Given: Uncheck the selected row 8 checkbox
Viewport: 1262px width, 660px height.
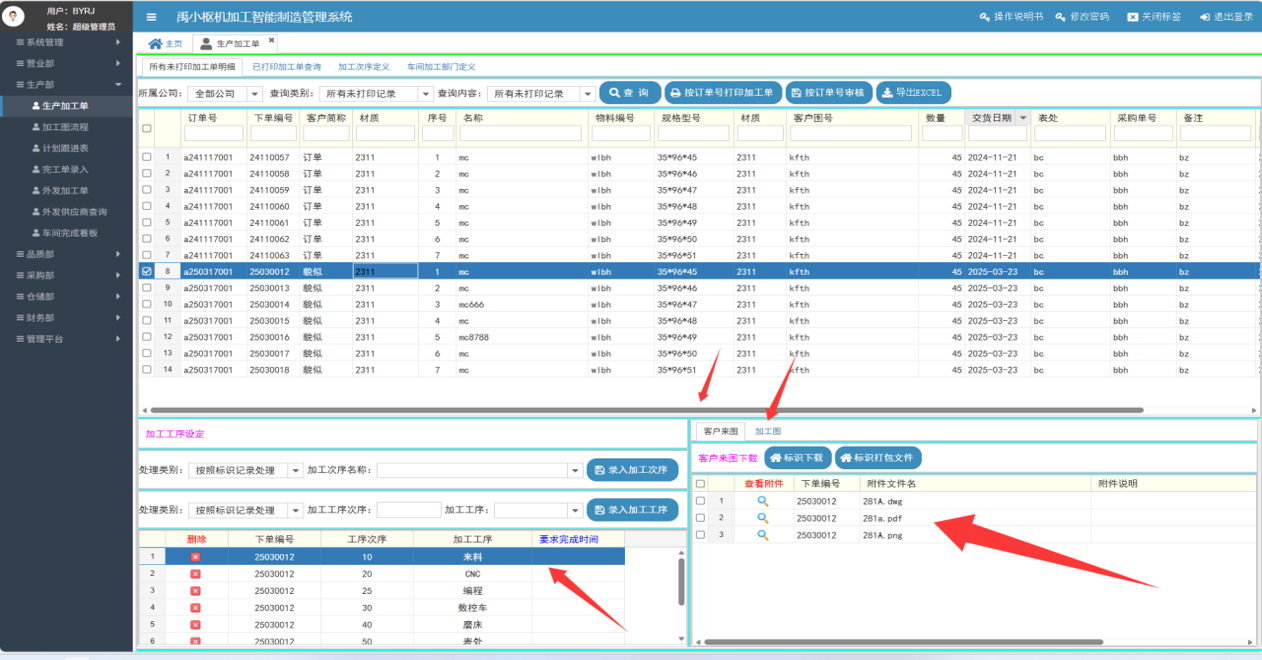Looking at the screenshot, I should coord(147,271).
